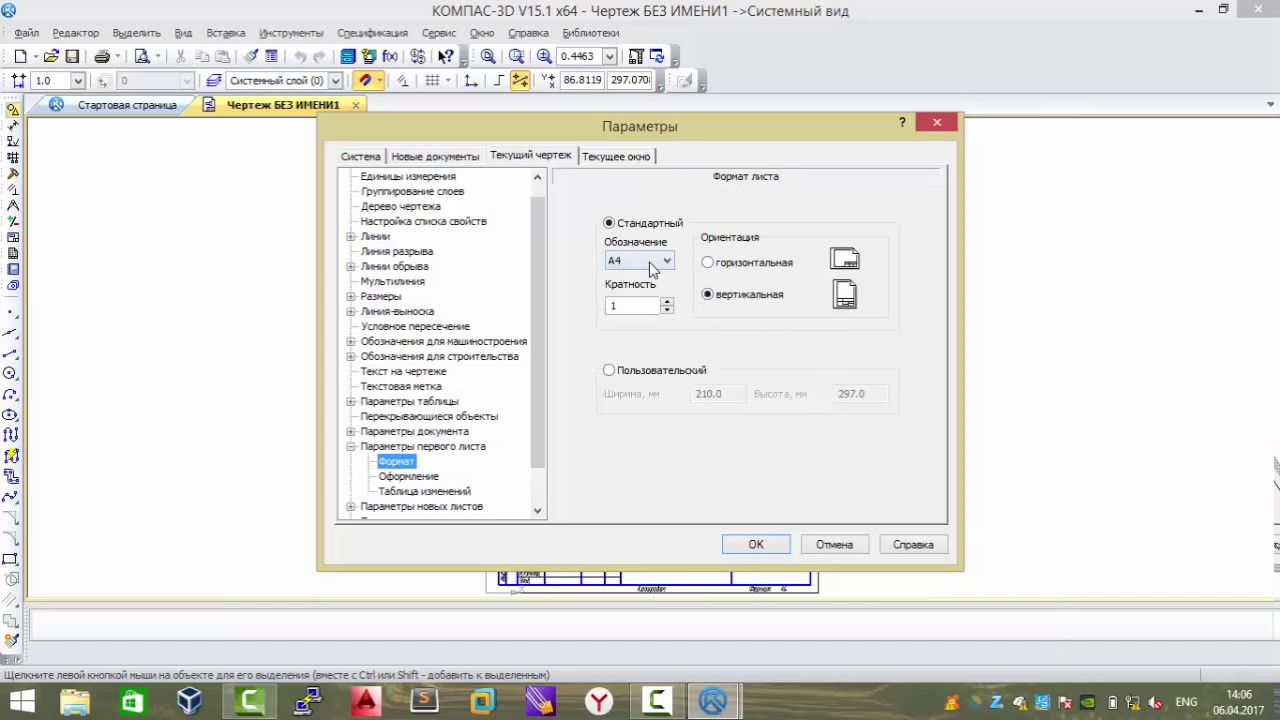
Task: Click the orthogonal drawing icon
Action: pos(497,81)
